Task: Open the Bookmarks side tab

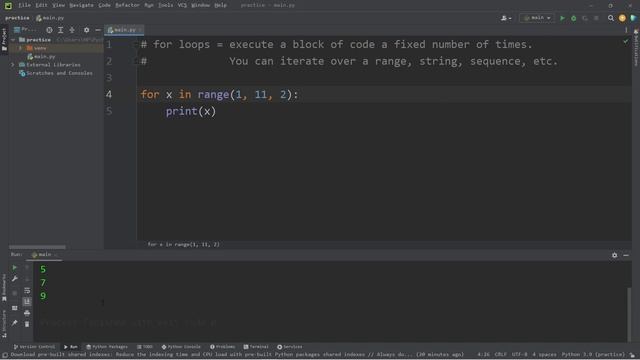Action: click(4, 288)
